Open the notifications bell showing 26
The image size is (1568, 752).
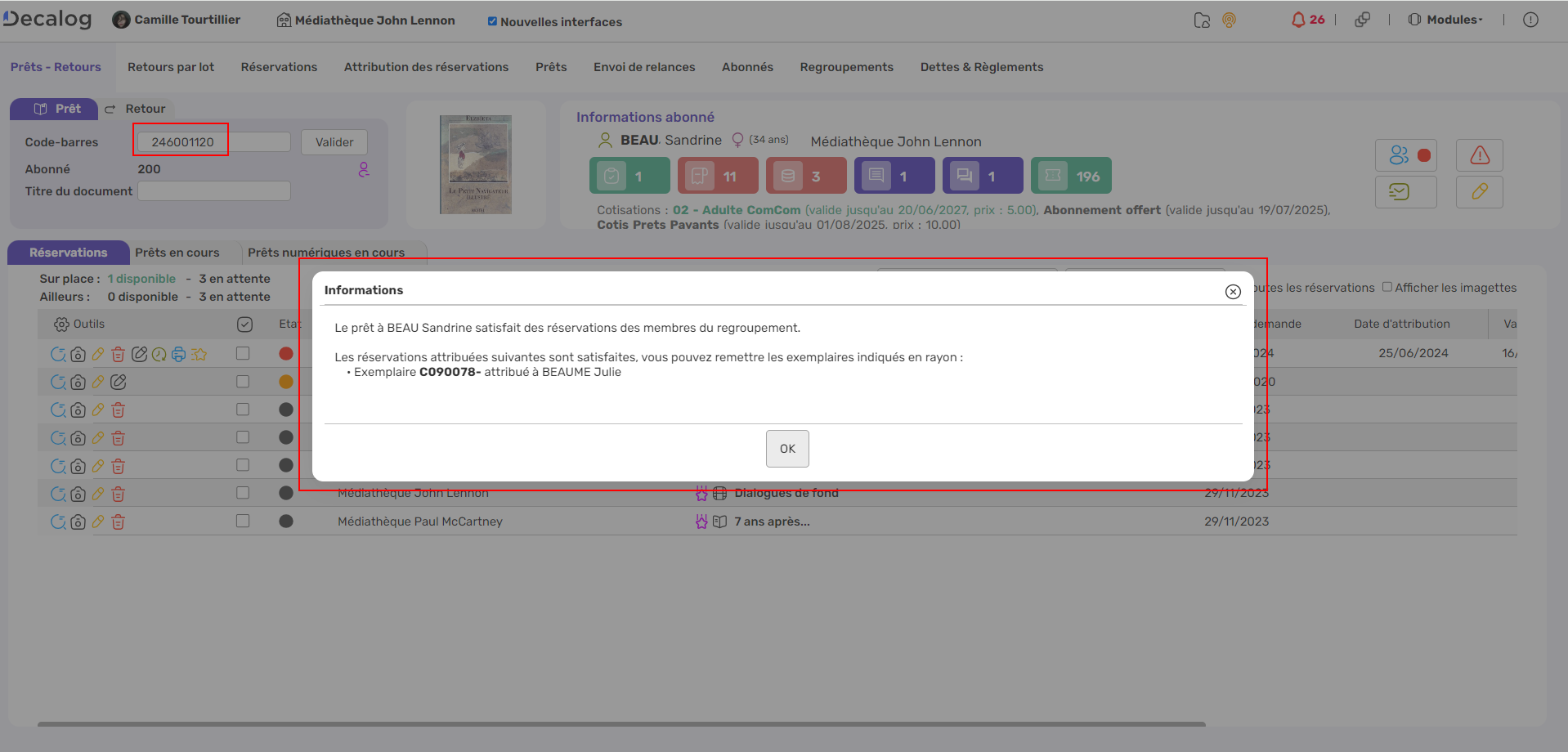pos(1306,19)
